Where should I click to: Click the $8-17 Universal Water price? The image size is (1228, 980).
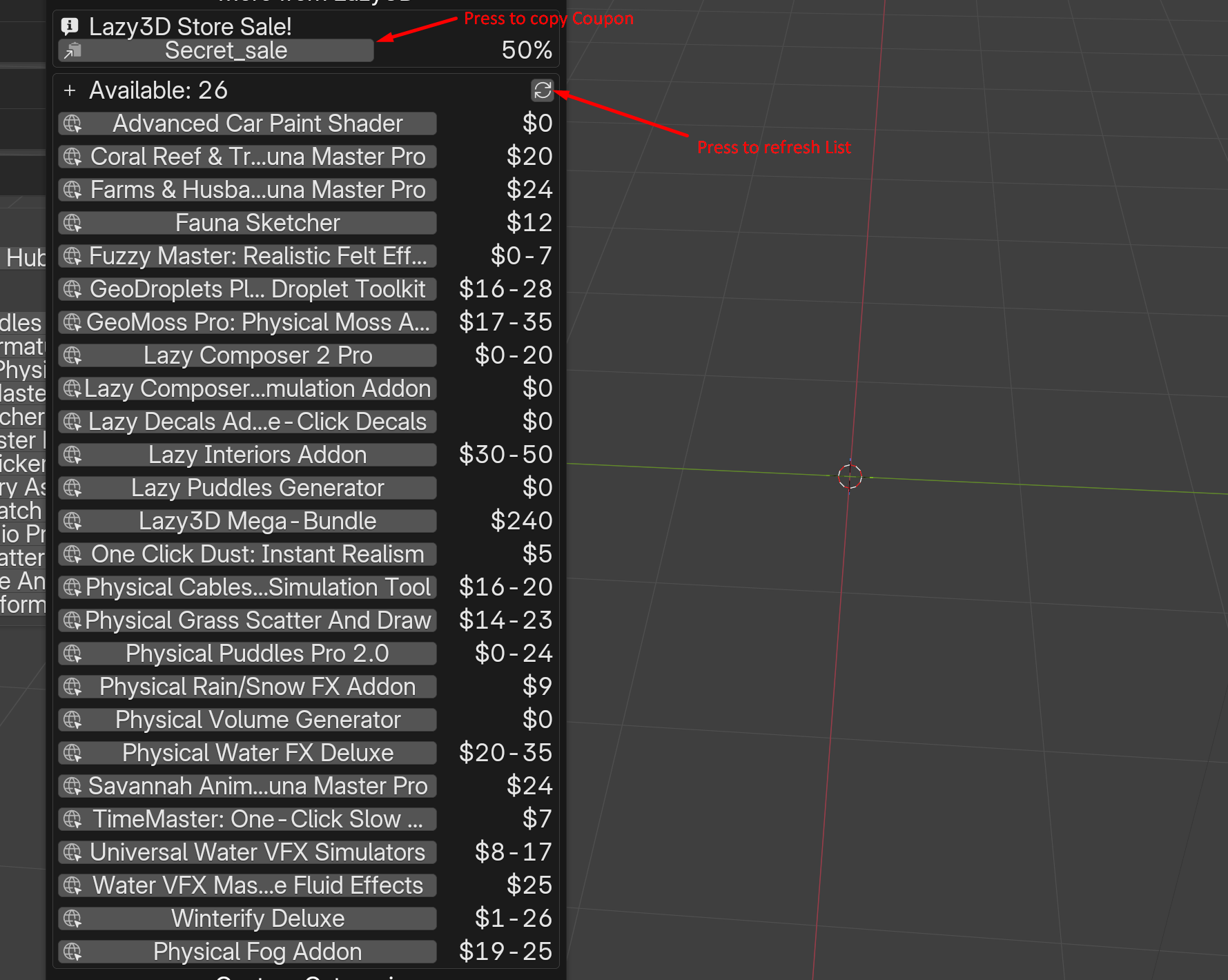pyautogui.click(x=514, y=852)
